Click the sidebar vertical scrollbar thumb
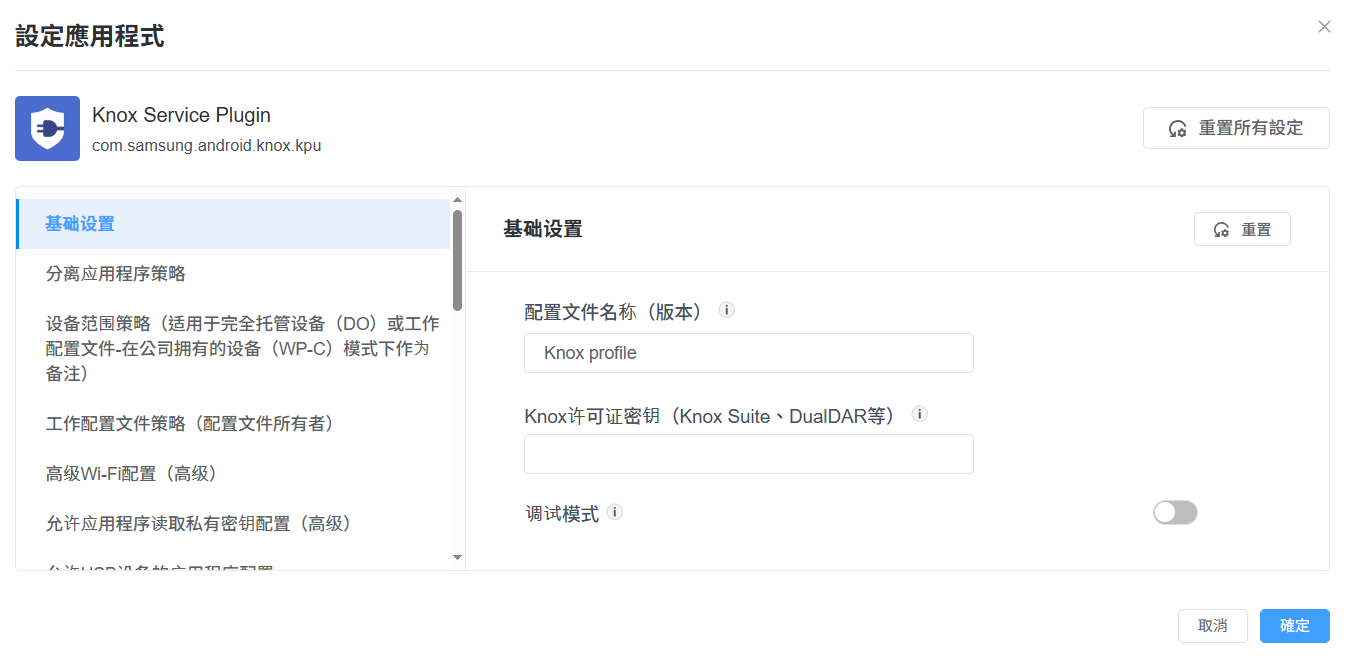The width and height of the screenshot is (1351, 660). [457, 260]
